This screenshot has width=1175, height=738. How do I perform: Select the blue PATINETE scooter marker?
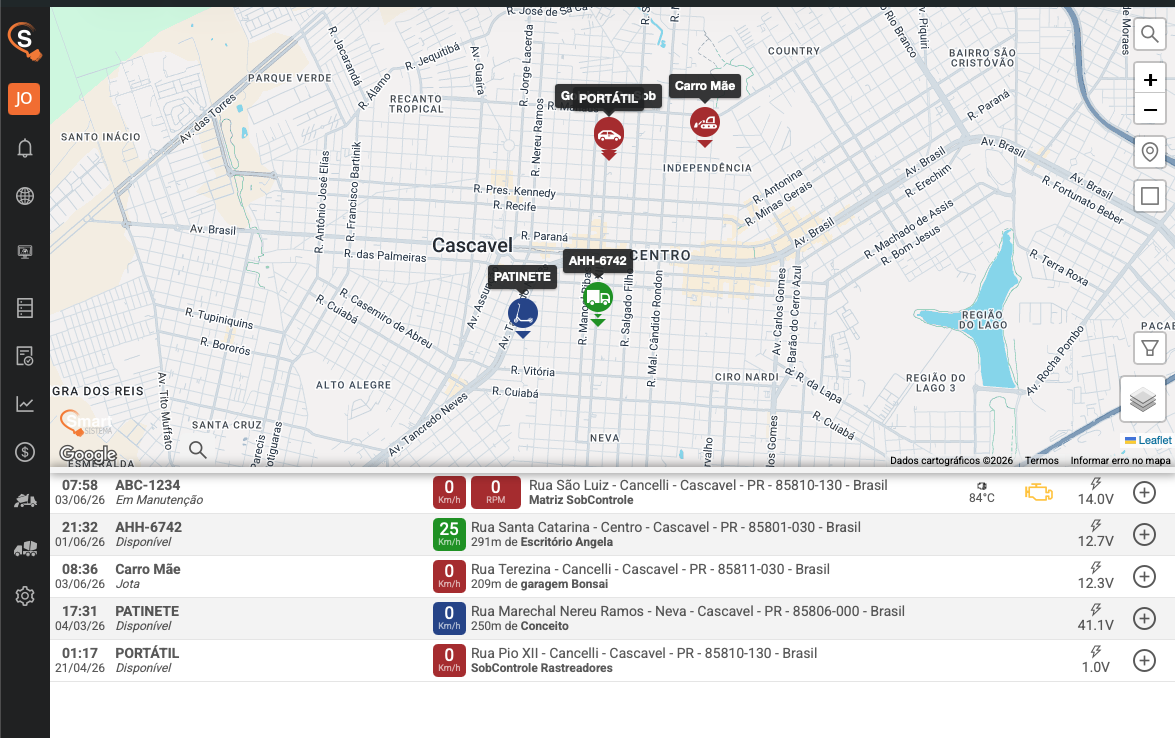pos(523,317)
